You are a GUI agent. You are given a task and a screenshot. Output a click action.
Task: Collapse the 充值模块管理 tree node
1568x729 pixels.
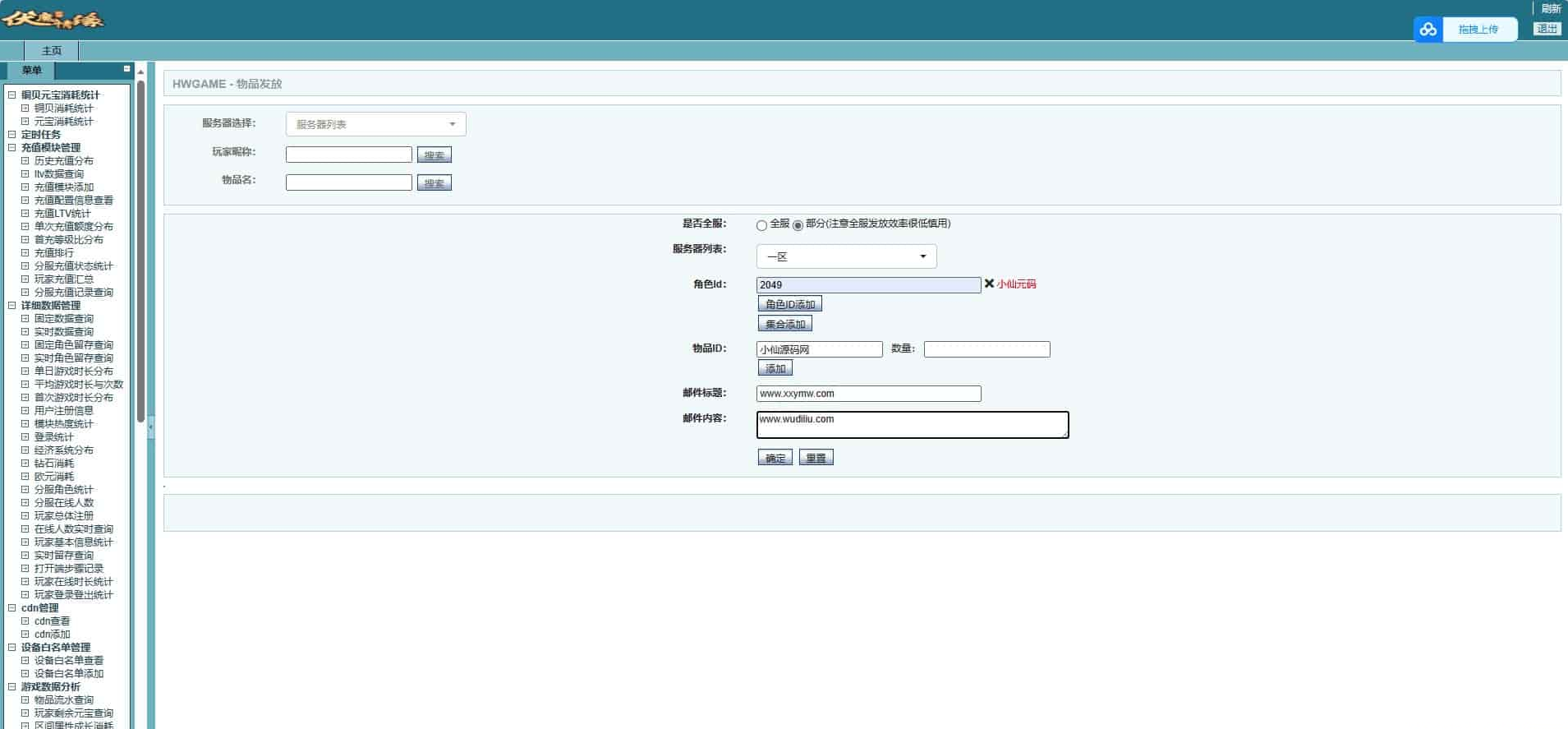[11, 148]
